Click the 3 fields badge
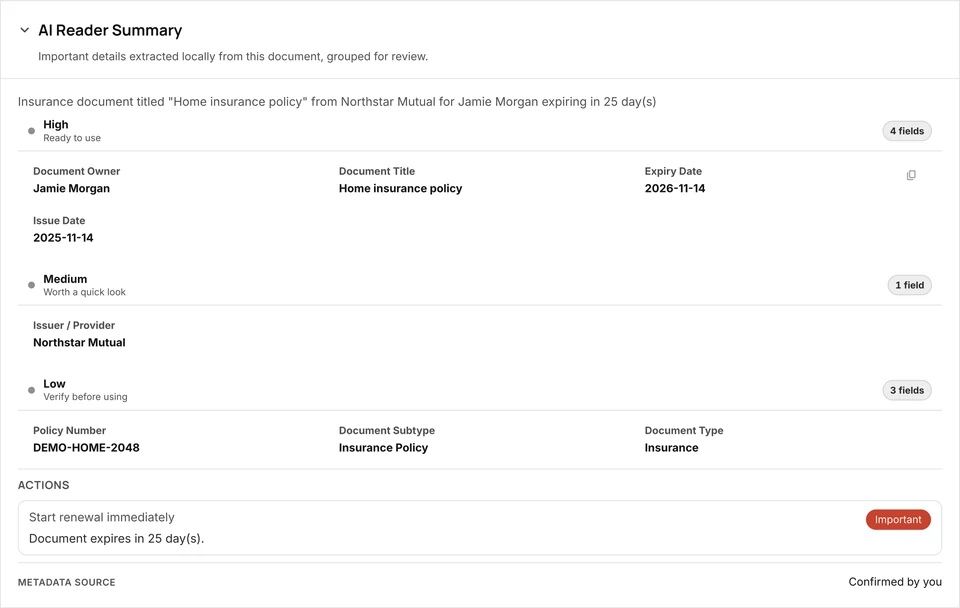The width and height of the screenshot is (960, 608). [907, 391]
